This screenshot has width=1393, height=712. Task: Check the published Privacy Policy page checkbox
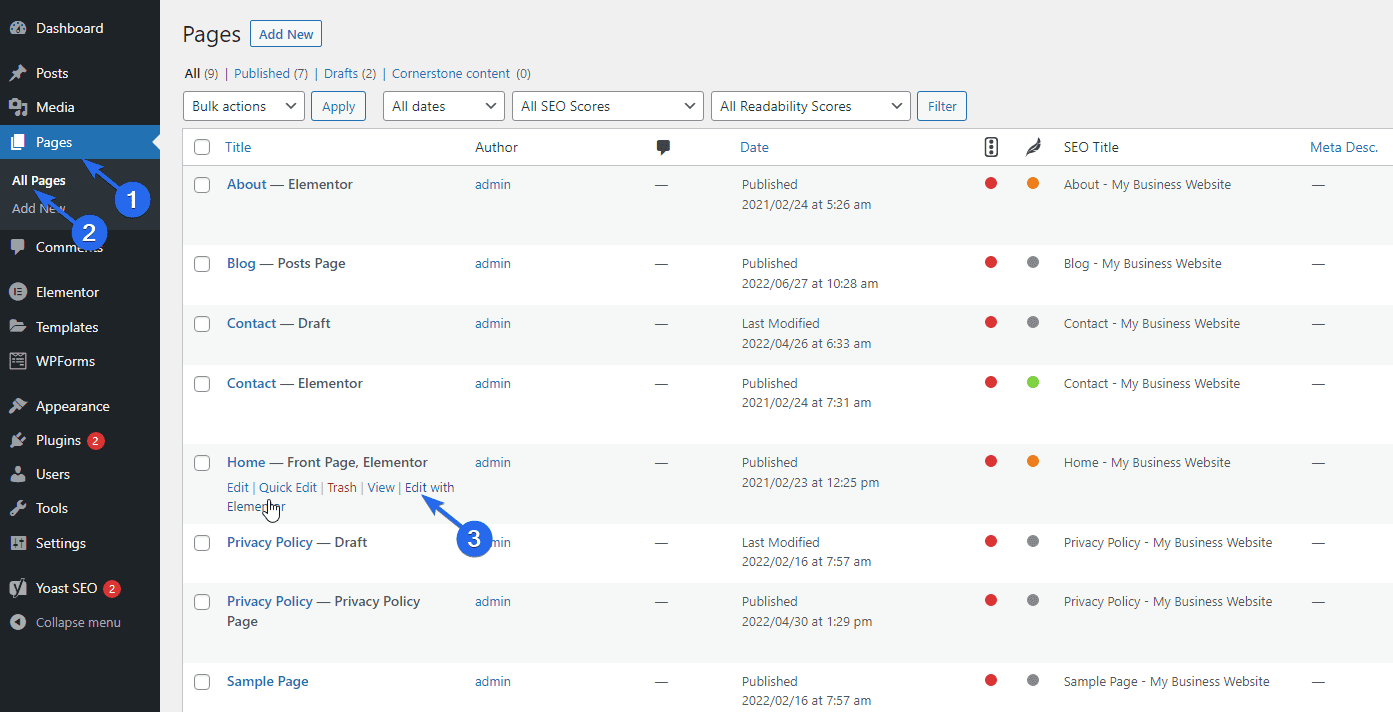202,602
